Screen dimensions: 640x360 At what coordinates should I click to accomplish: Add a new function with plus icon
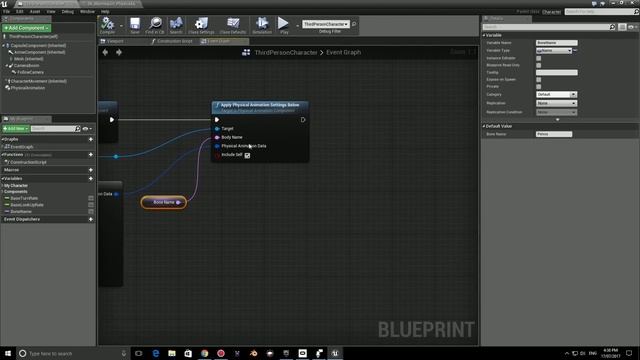click(x=91, y=155)
